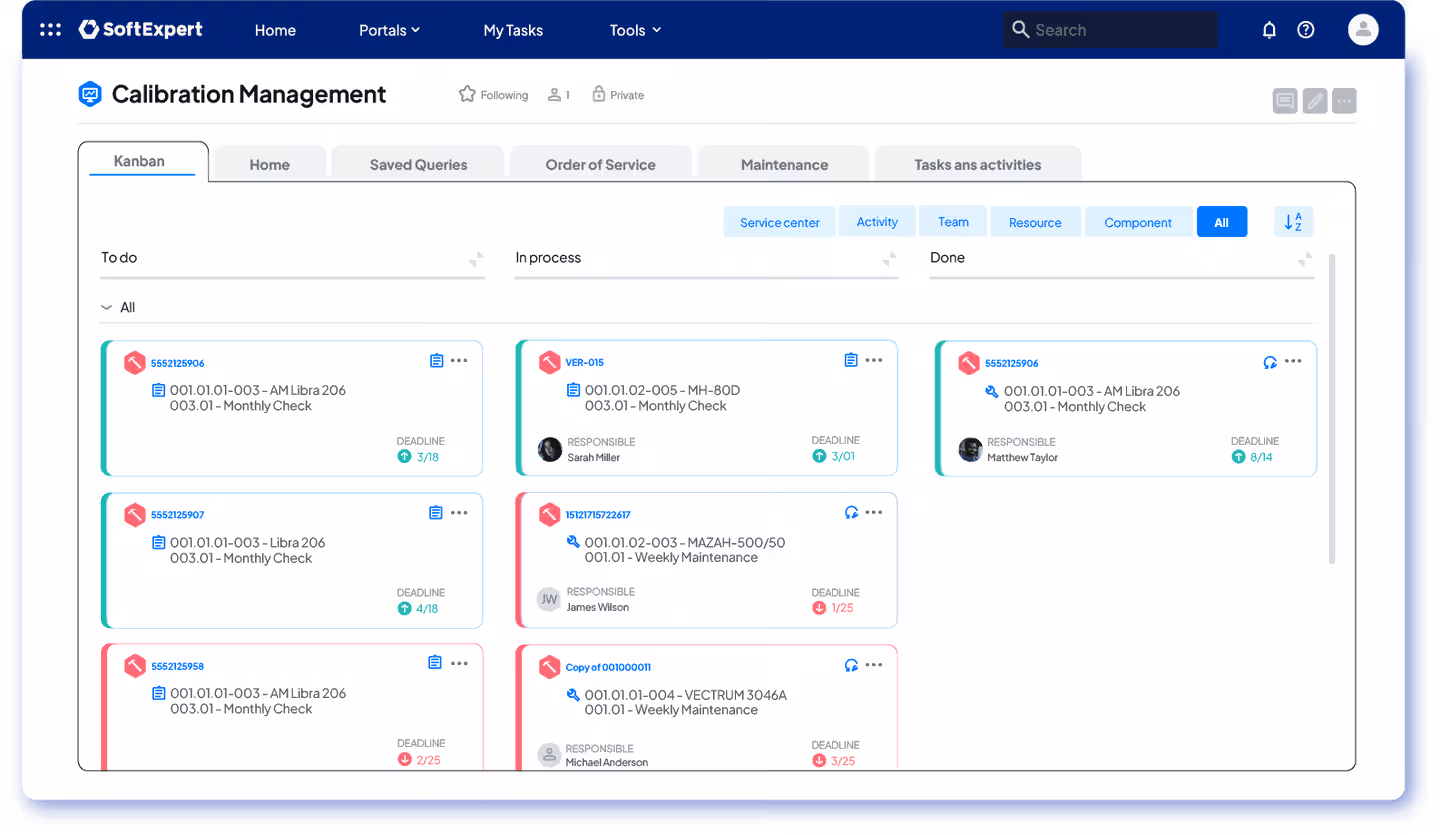
Task: Click Sarah Miller's avatar
Action: coord(549,450)
